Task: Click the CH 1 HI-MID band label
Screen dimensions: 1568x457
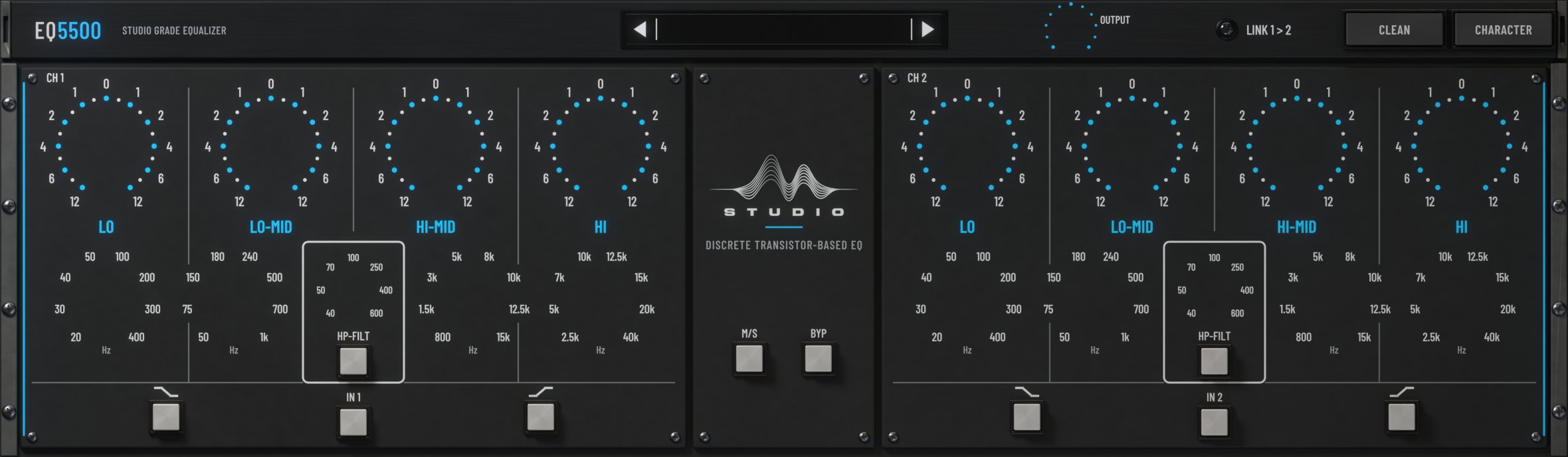Action: (x=436, y=227)
